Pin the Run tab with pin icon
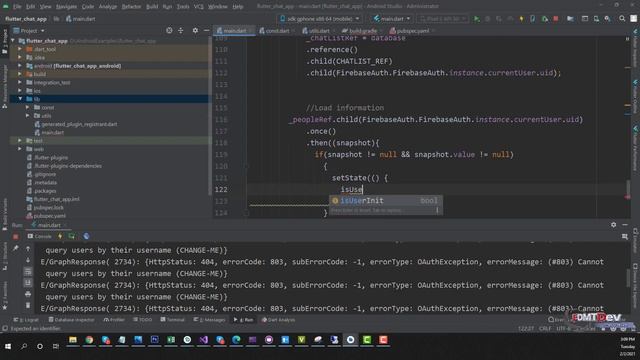 tap(16, 248)
